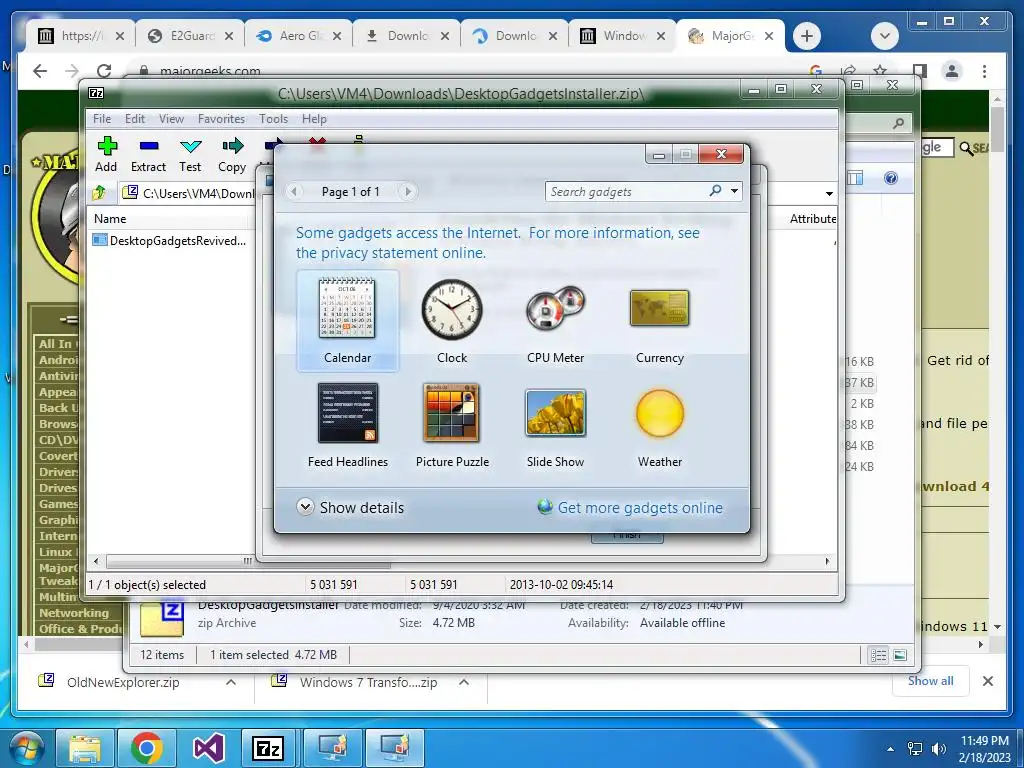The image size is (1024, 768).
Task: Go to previous gadget page arrow
Action: point(294,191)
